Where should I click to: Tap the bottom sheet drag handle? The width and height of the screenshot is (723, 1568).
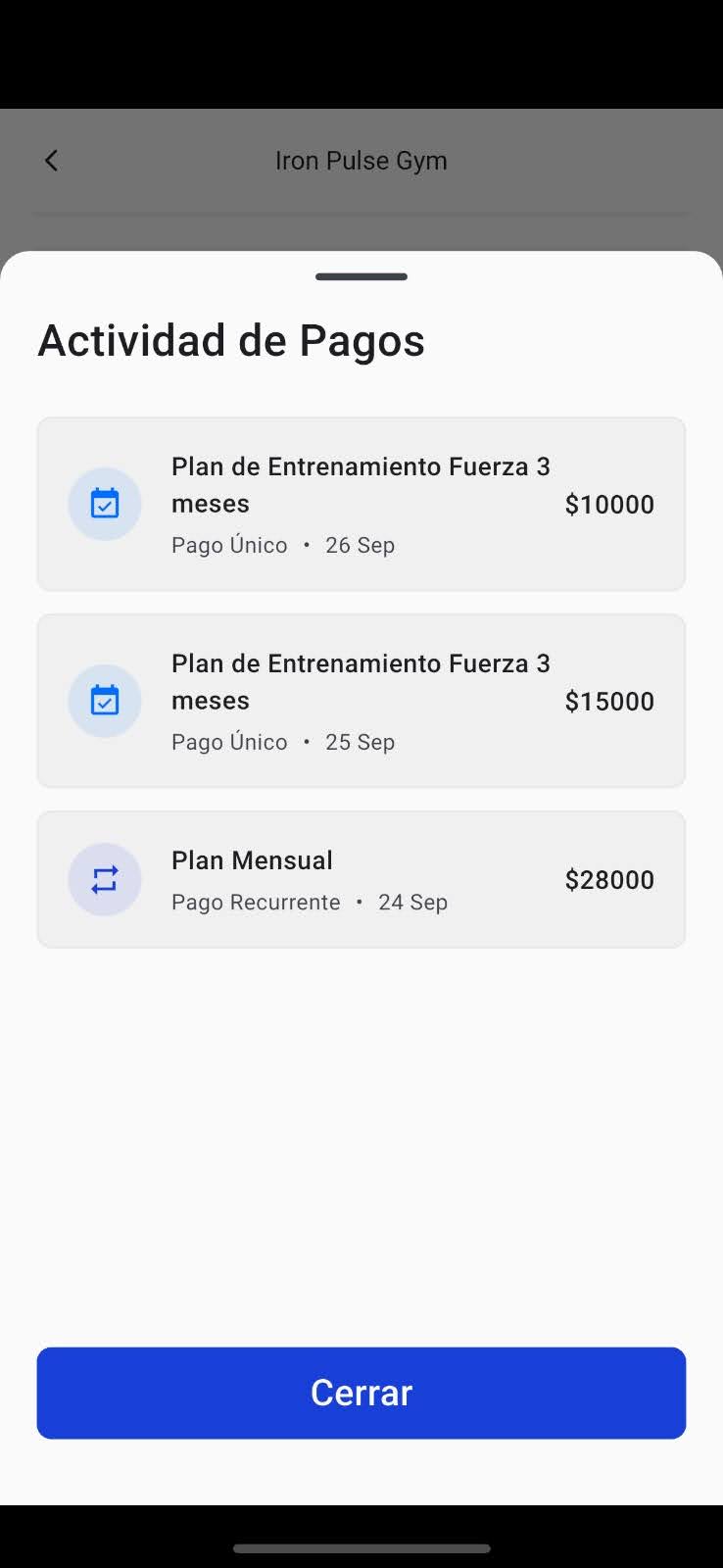coord(361,276)
